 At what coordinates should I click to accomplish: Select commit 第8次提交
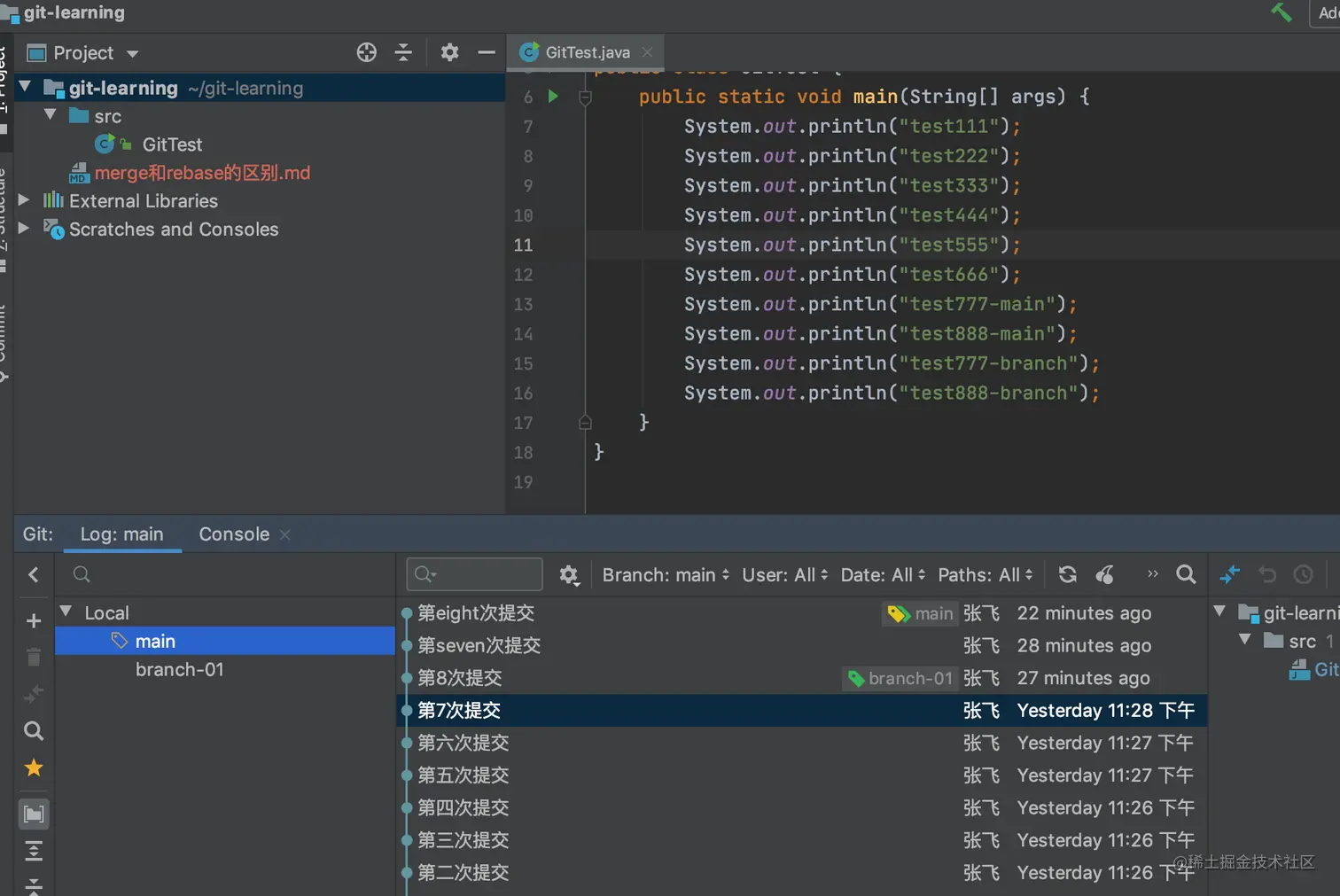click(x=802, y=678)
